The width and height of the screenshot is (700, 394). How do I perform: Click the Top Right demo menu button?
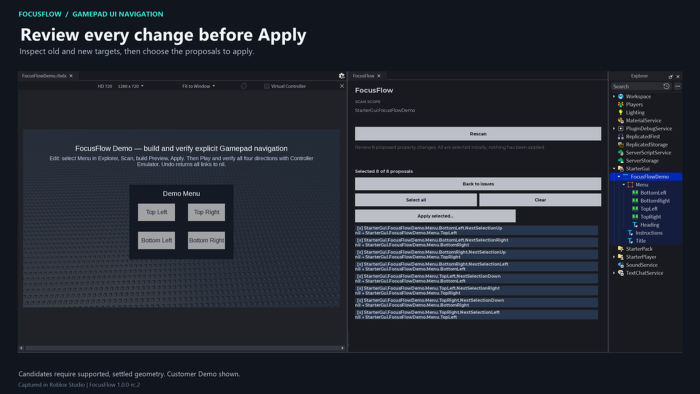pos(206,212)
